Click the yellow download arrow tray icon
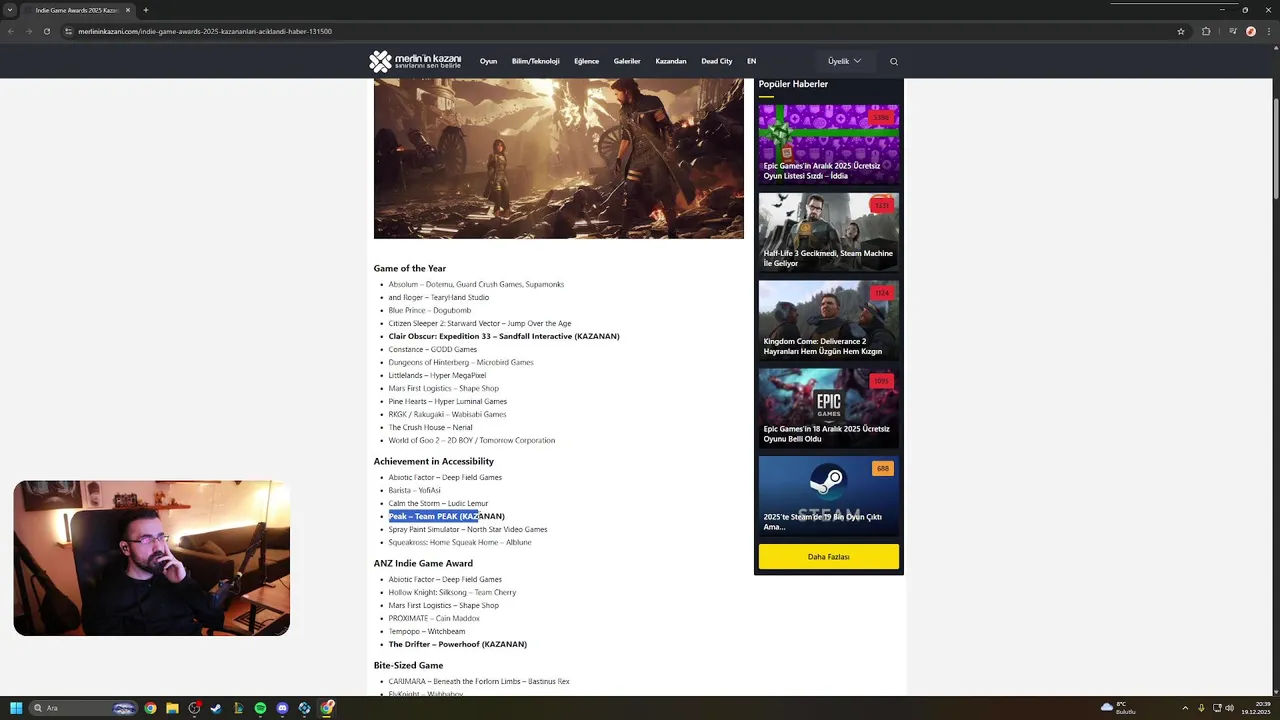This screenshot has height=720, width=1280. [1201, 708]
